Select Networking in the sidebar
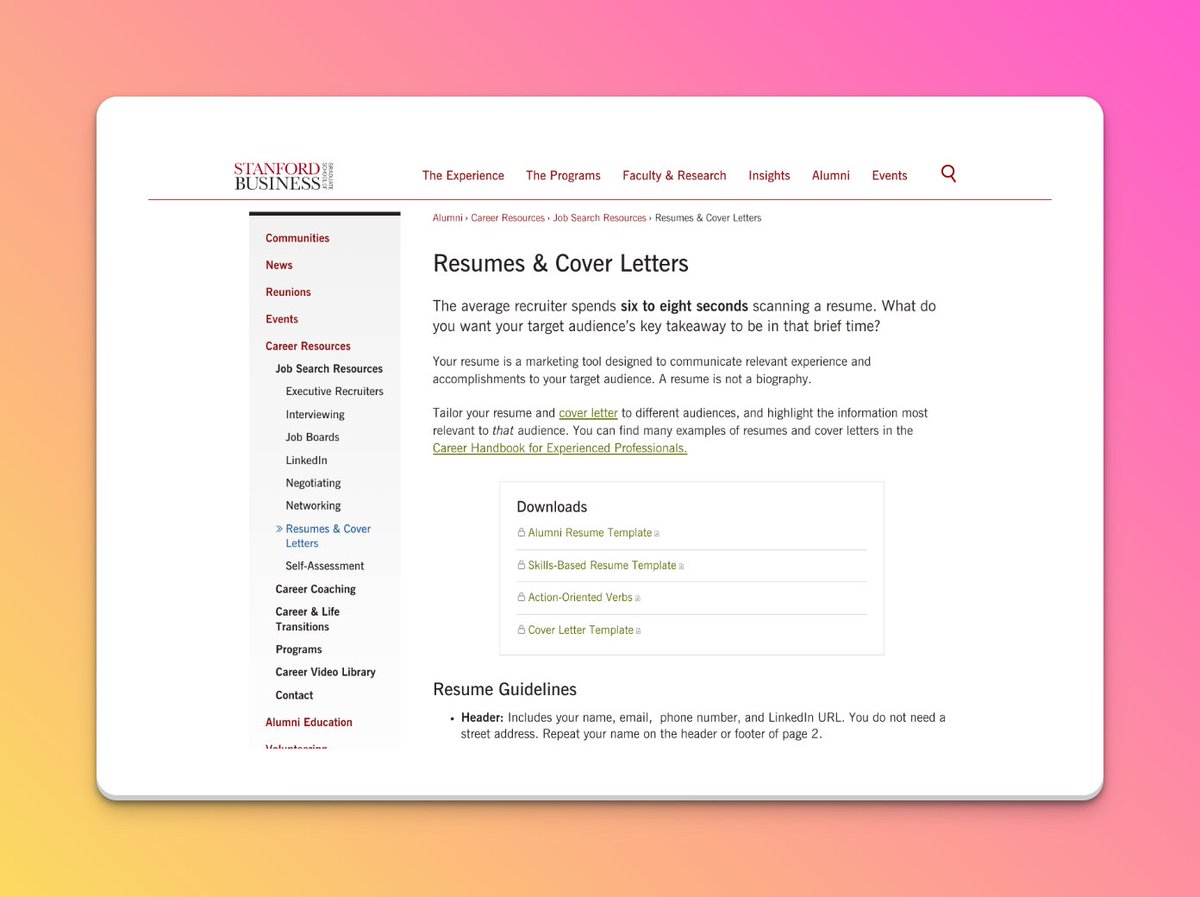This screenshot has width=1200, height=897. pyautogui.click(x=313, y=505)
